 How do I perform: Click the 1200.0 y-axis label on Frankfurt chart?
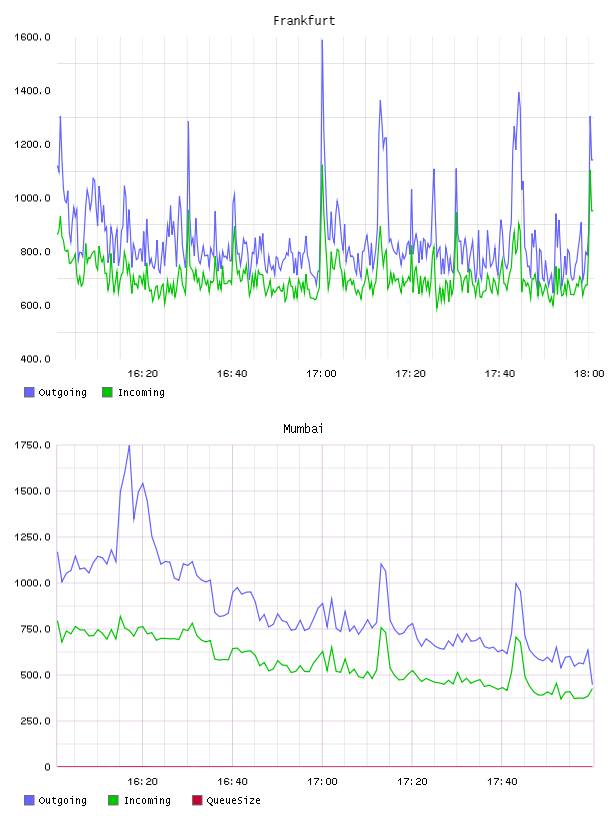(x=32, y=144)
